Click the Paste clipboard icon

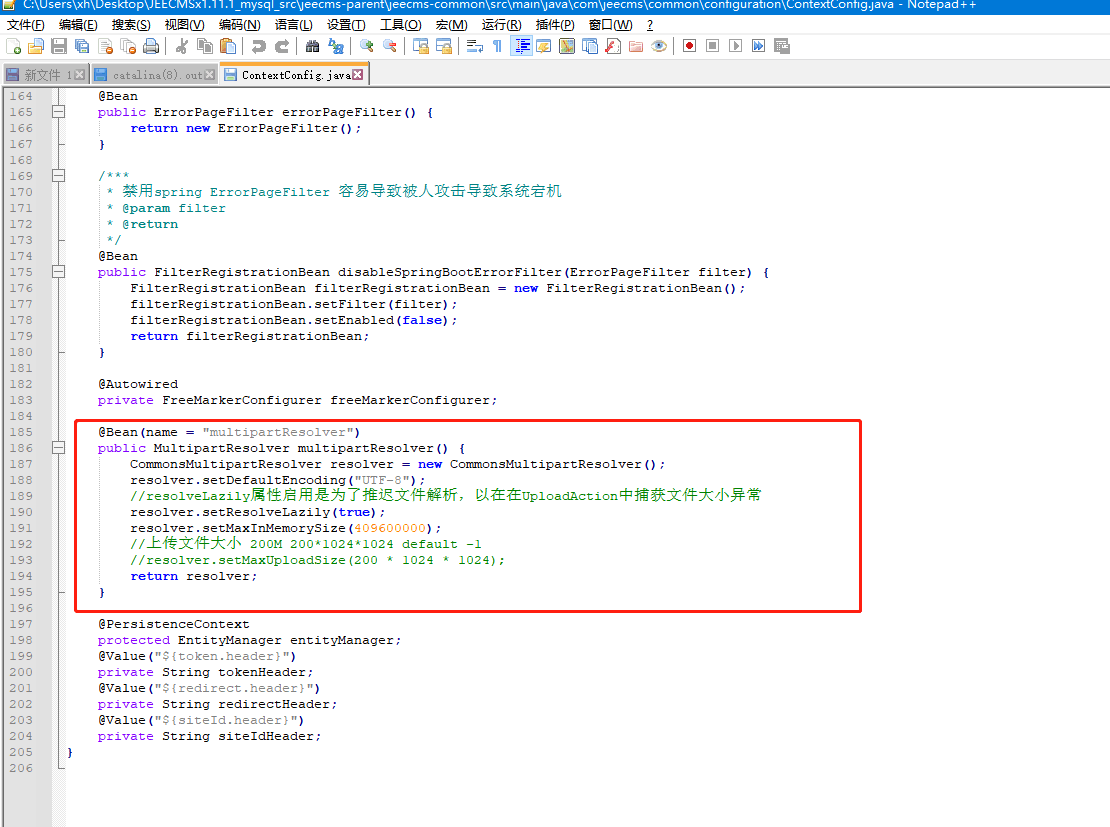point(228,47)
